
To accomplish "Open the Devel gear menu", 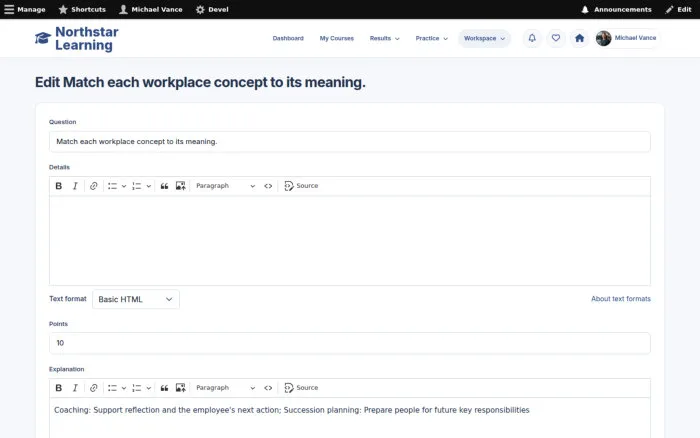I will 212,9.
